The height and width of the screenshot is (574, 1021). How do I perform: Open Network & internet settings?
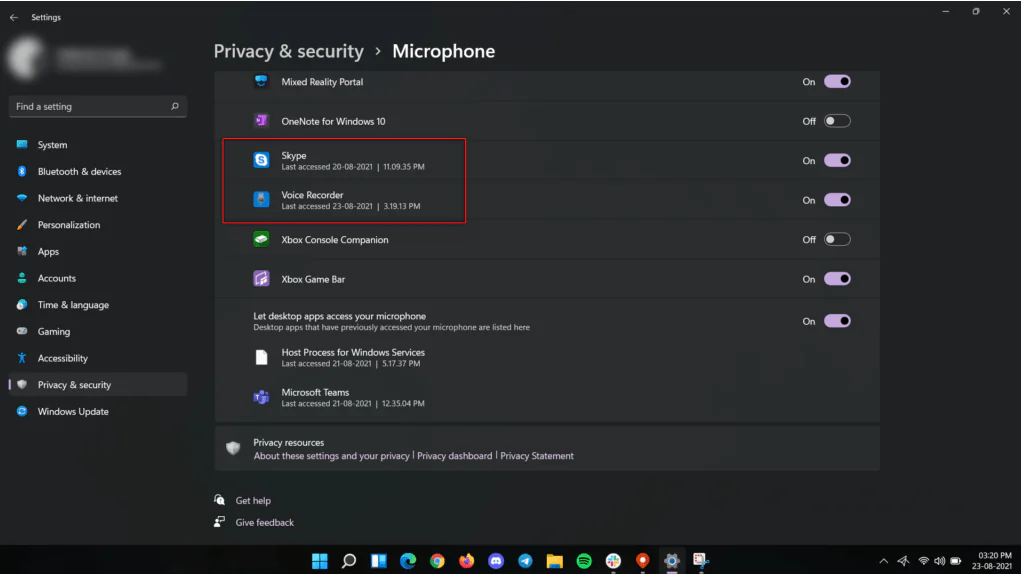[x=98, y=198]
